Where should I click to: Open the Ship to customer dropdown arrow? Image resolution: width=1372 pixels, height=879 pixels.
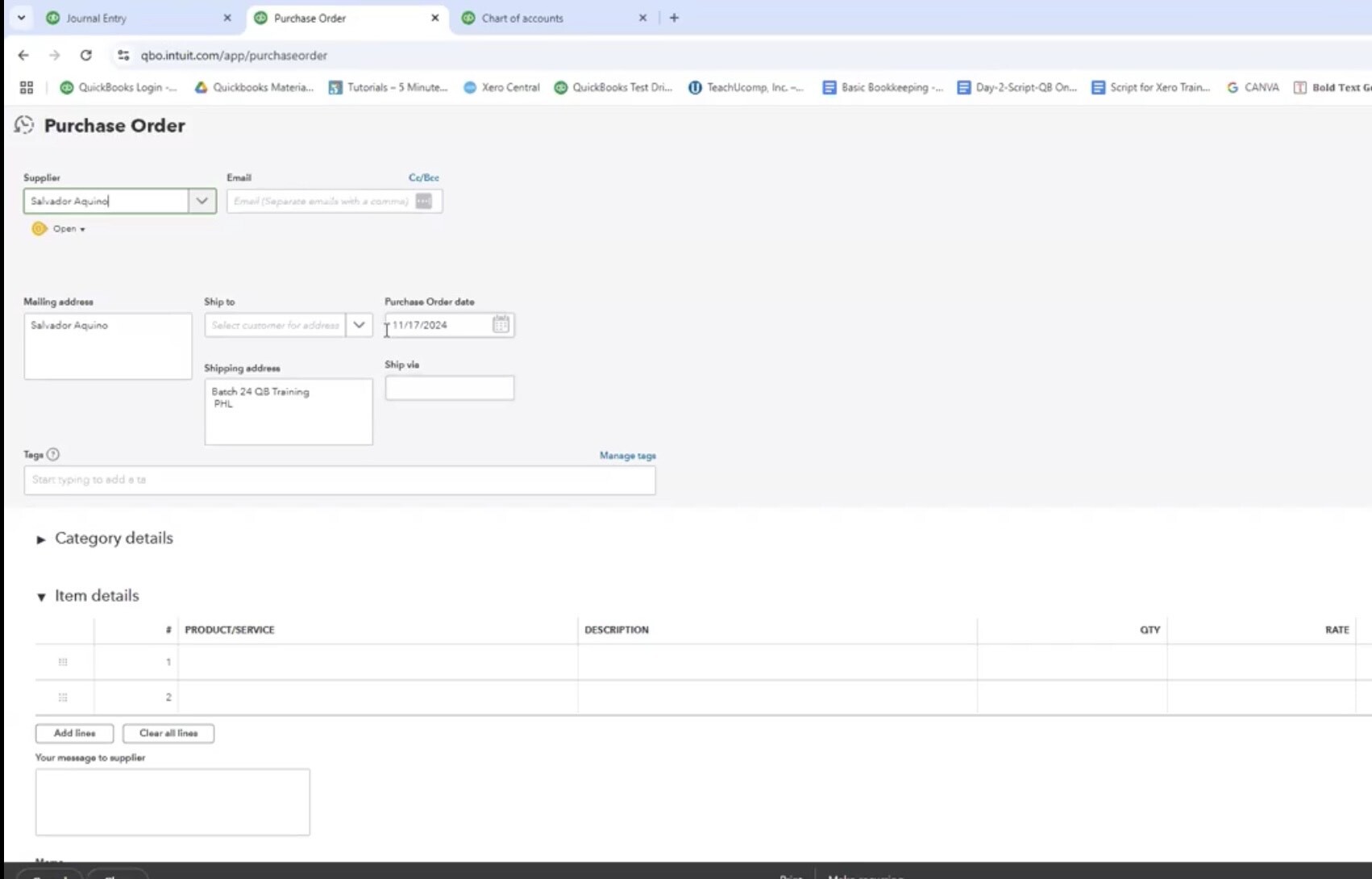tap(359, 325)
